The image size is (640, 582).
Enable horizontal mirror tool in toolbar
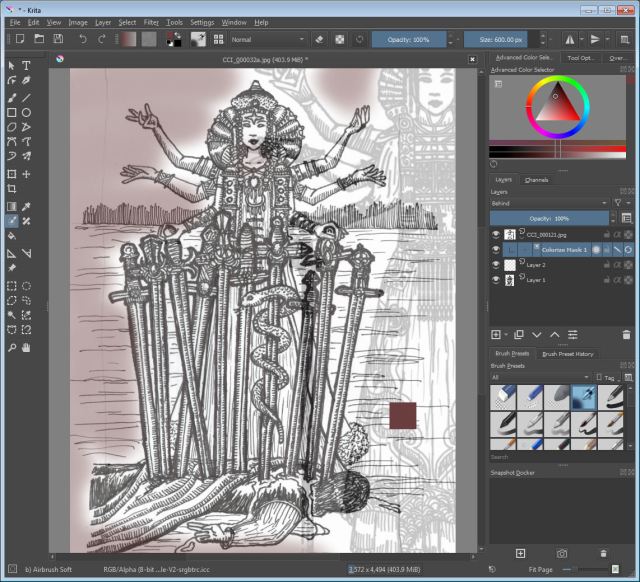pyautogui.click(x=572, y=39)
